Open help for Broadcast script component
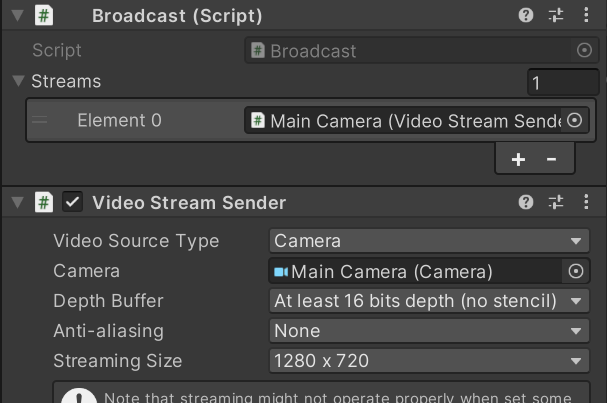The height and width of the screenshot is (403, 607). pos(526,16)
